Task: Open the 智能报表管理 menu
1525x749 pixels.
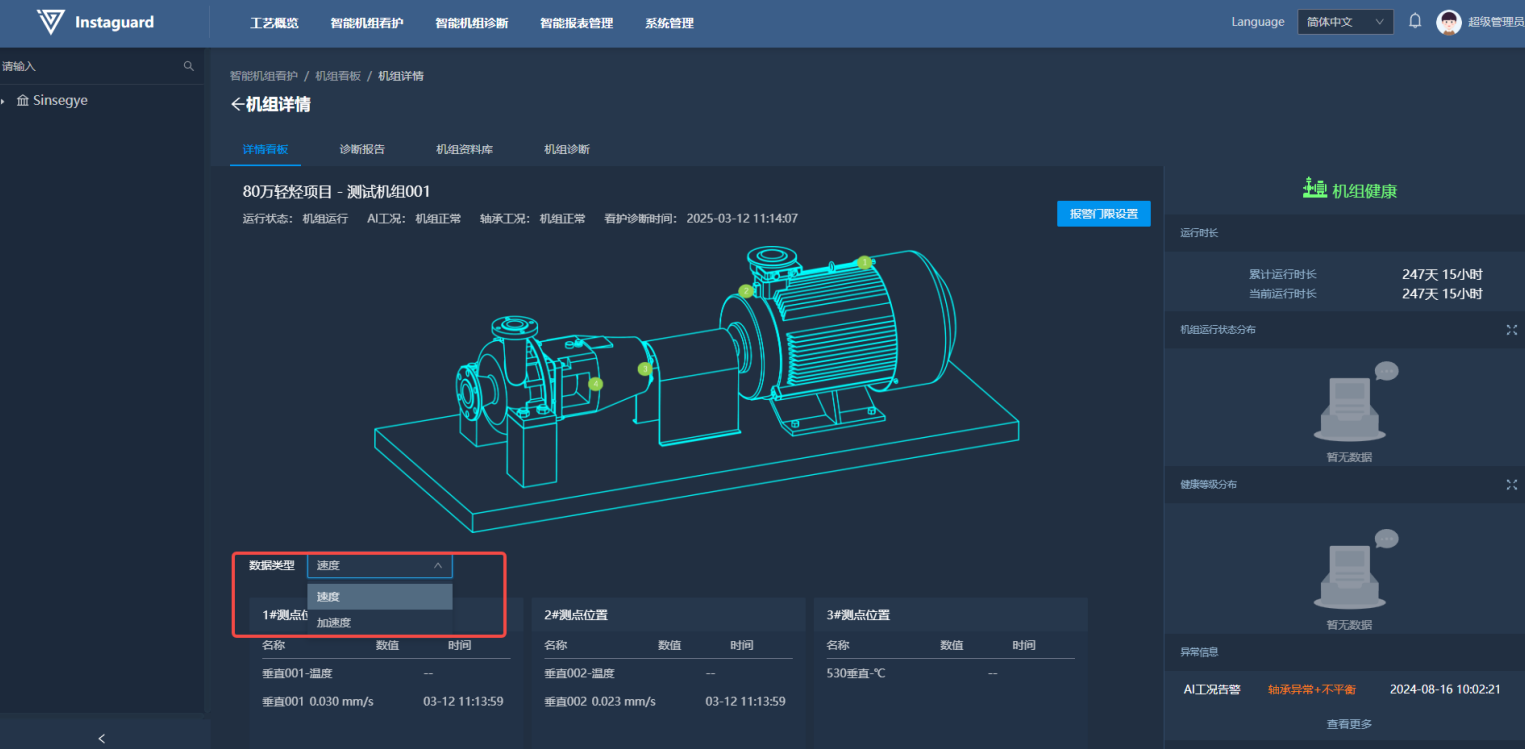Action: coord(576,23)
